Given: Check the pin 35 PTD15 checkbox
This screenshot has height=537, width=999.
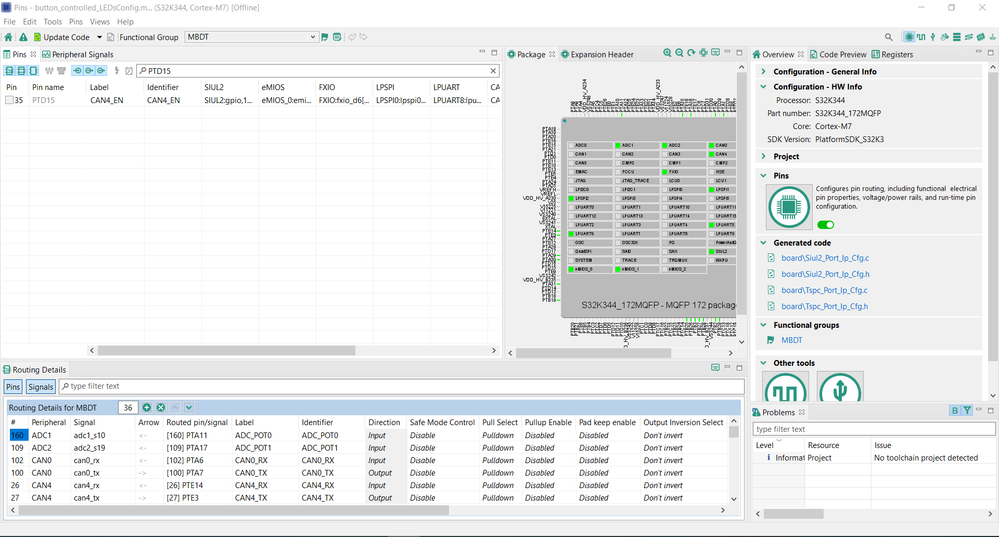Looking at the screenshot, I should tap(9, 100).
